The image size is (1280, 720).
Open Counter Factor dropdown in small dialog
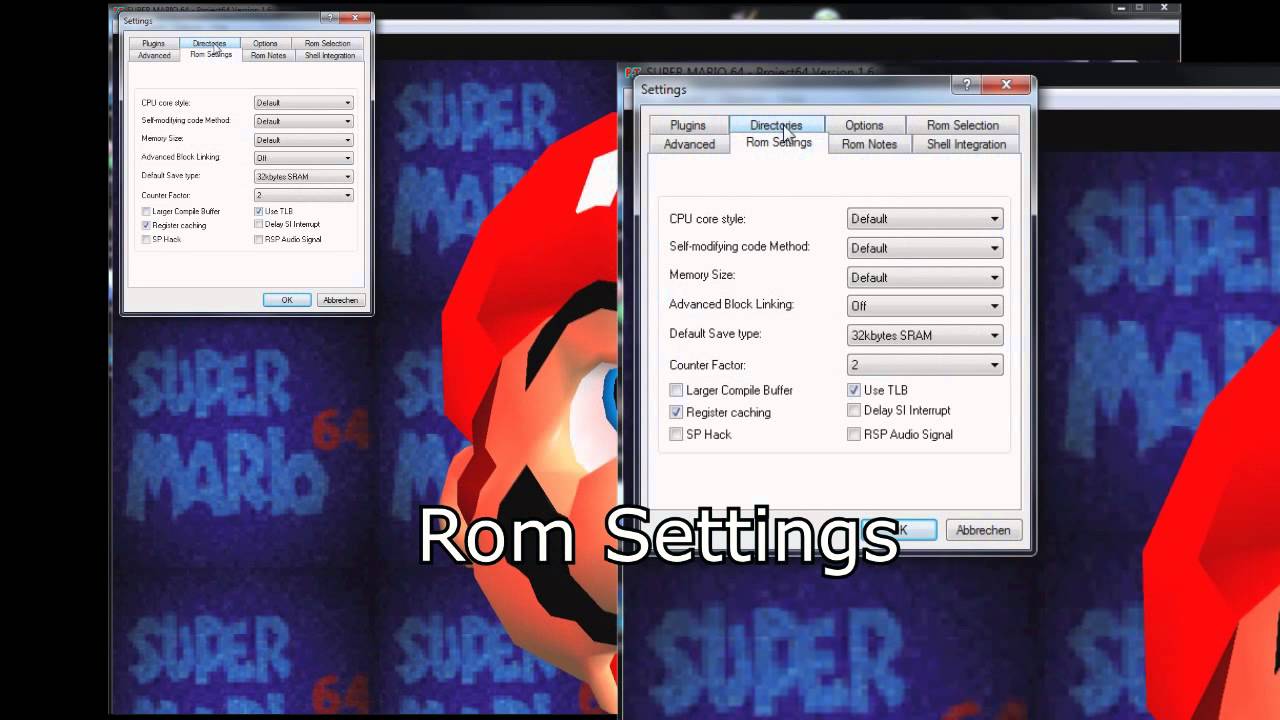click(x=303, y=195)
